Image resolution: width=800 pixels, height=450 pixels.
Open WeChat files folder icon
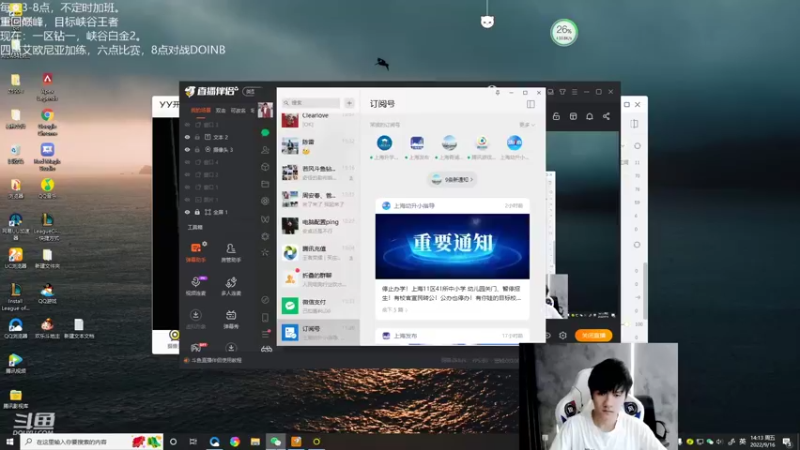265,184
